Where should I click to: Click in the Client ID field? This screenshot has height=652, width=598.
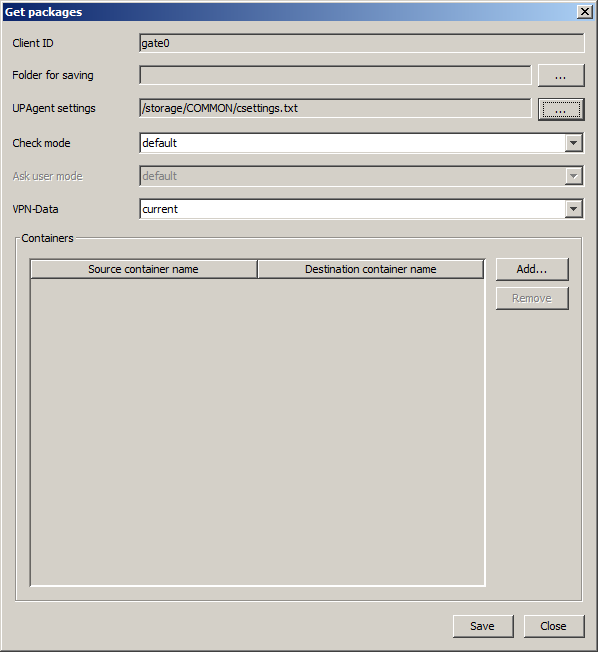(362, 43)
